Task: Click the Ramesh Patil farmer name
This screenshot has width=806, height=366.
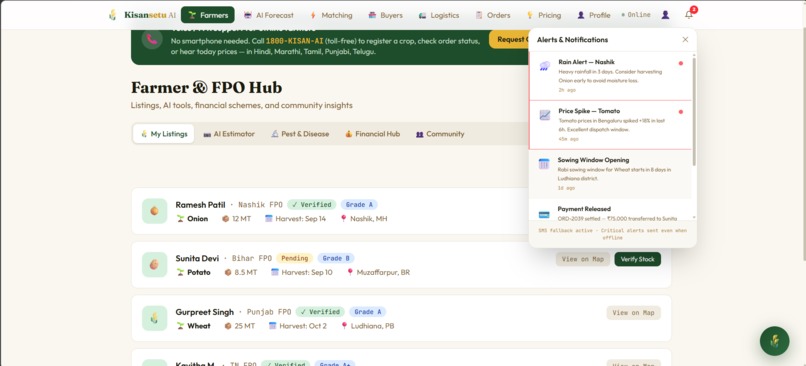Action: click(200, 205)
